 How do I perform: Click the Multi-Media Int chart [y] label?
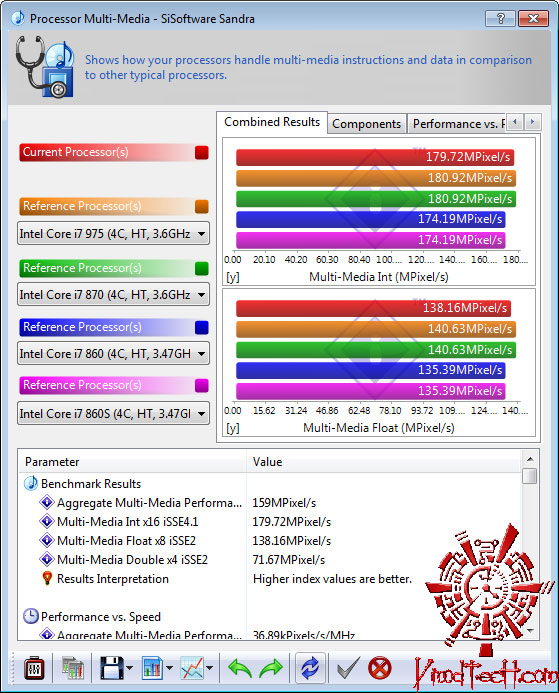[232, 277]
